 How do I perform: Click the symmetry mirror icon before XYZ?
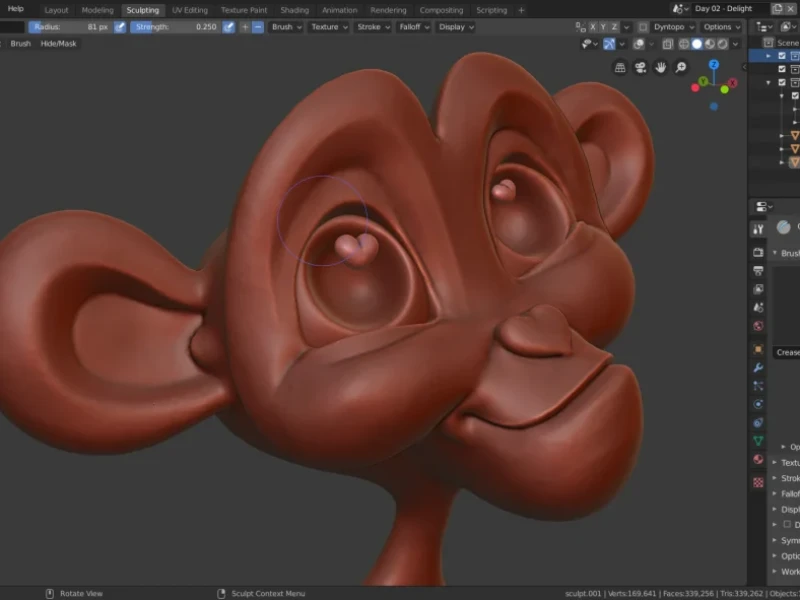pyautogui.click(x=581, y=27)
